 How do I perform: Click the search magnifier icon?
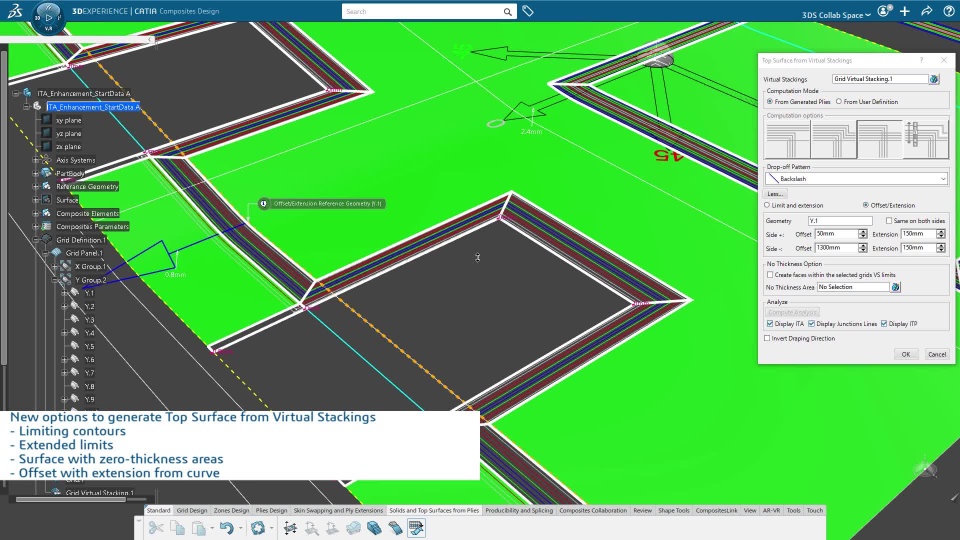[x=508, y=12]
